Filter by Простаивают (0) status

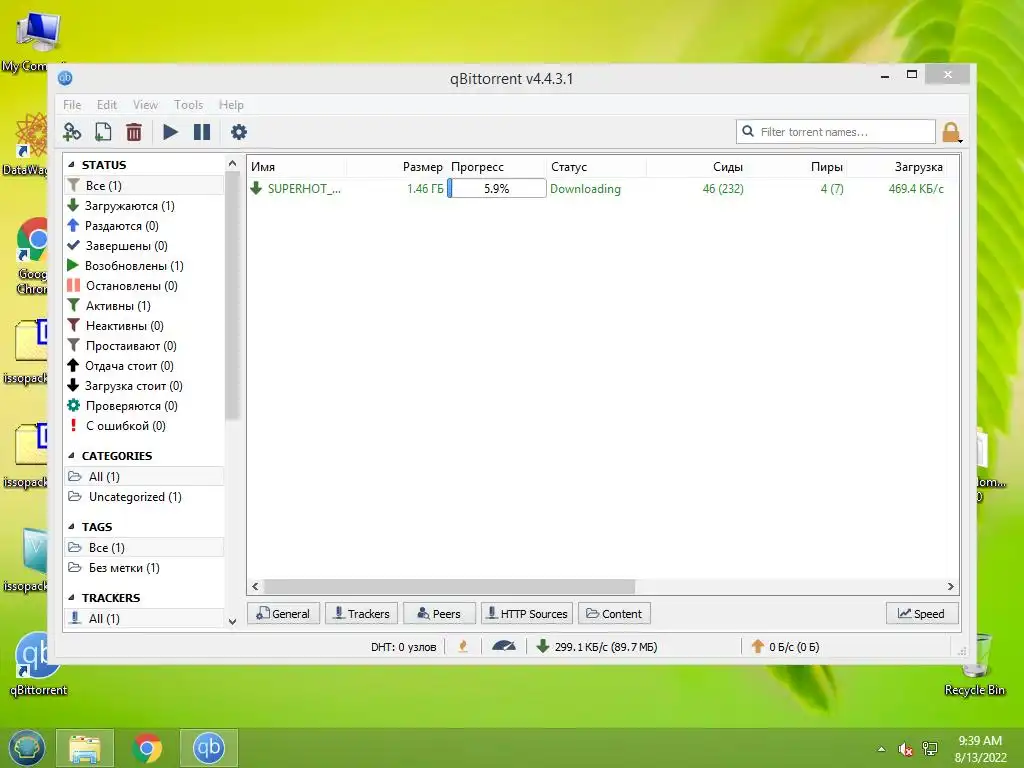pos(131,346)
